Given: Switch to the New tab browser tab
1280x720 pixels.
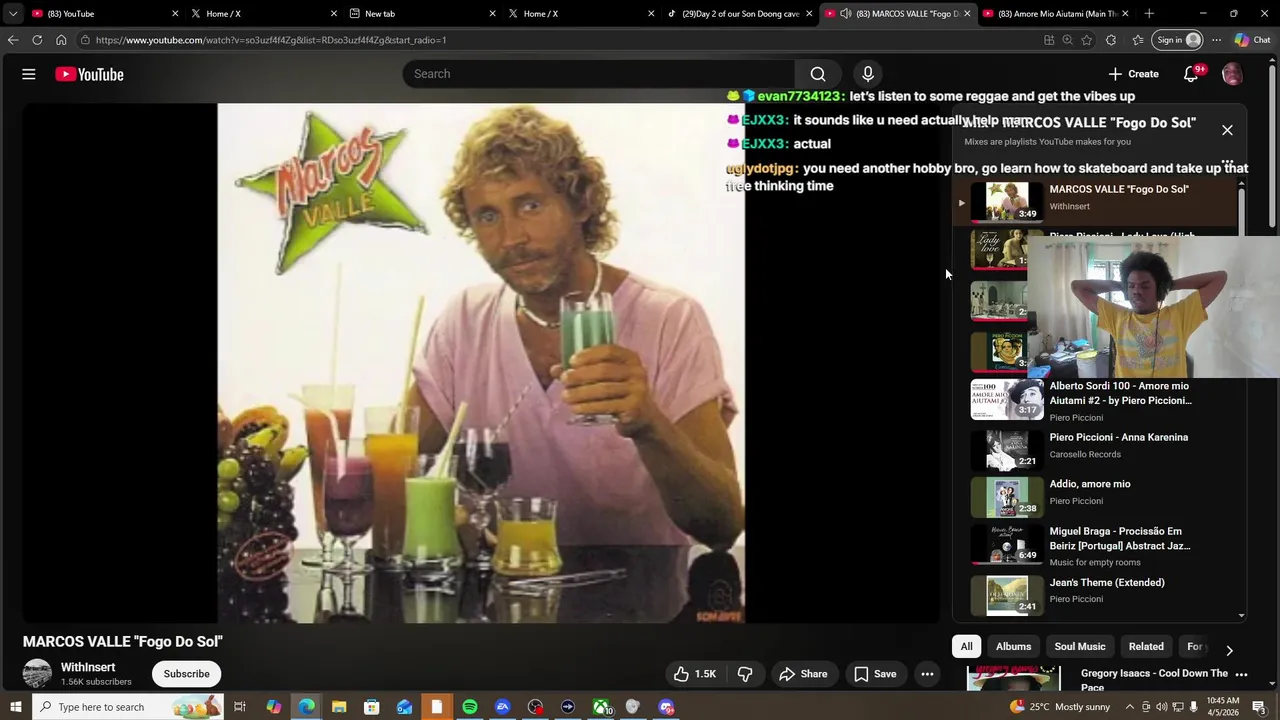Looking at the screenshot, I should [x=422, y=14].
